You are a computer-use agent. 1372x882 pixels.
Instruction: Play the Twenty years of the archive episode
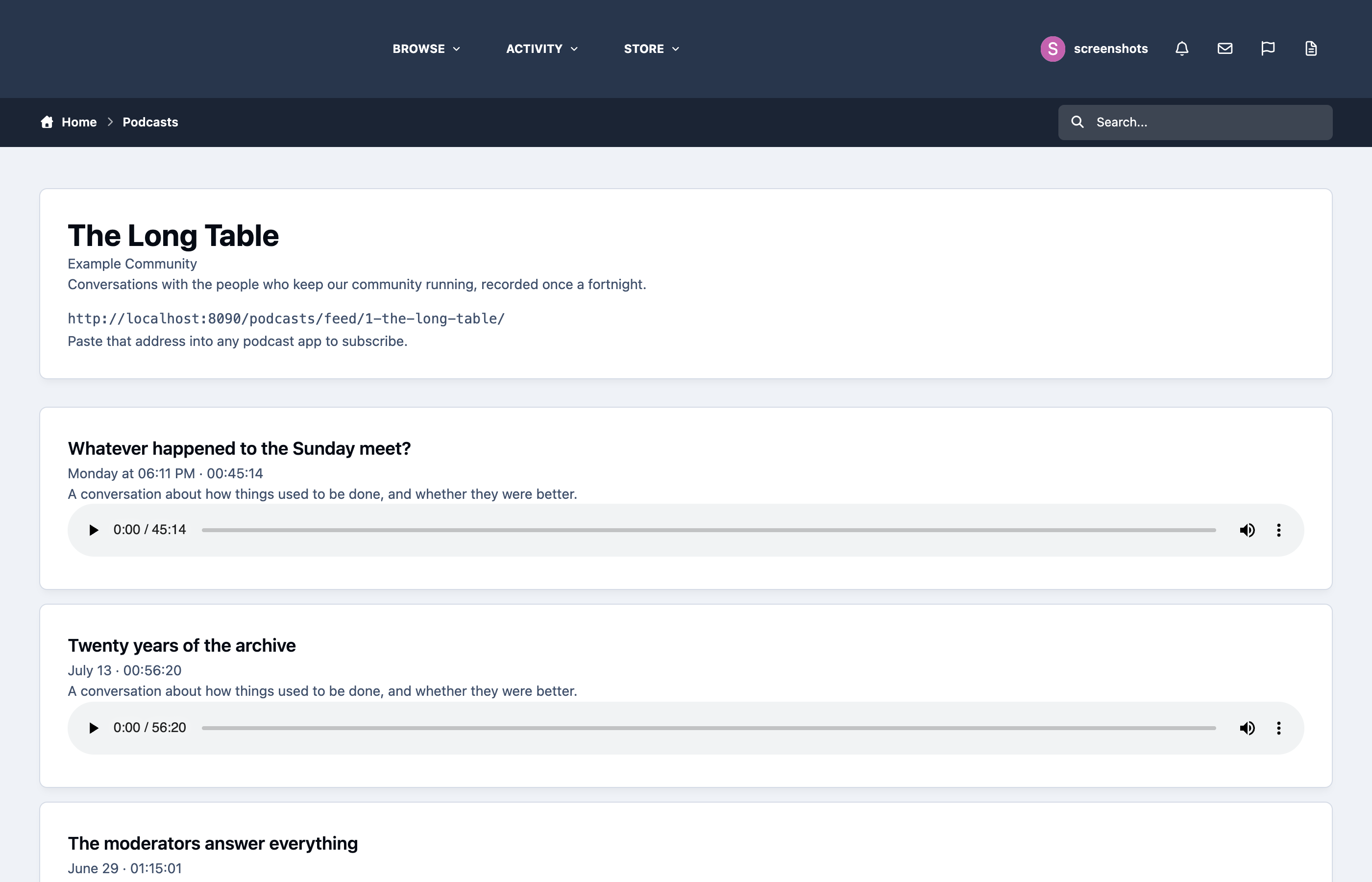tap(93, 727)
